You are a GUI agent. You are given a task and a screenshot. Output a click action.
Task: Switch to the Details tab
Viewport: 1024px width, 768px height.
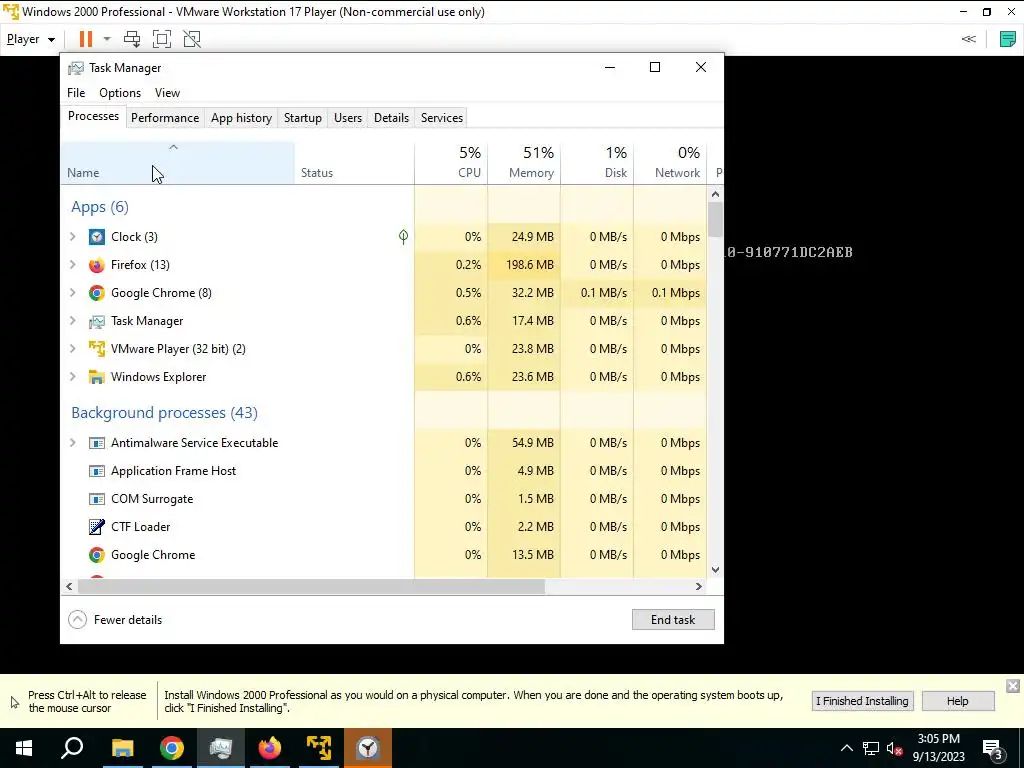391,118
